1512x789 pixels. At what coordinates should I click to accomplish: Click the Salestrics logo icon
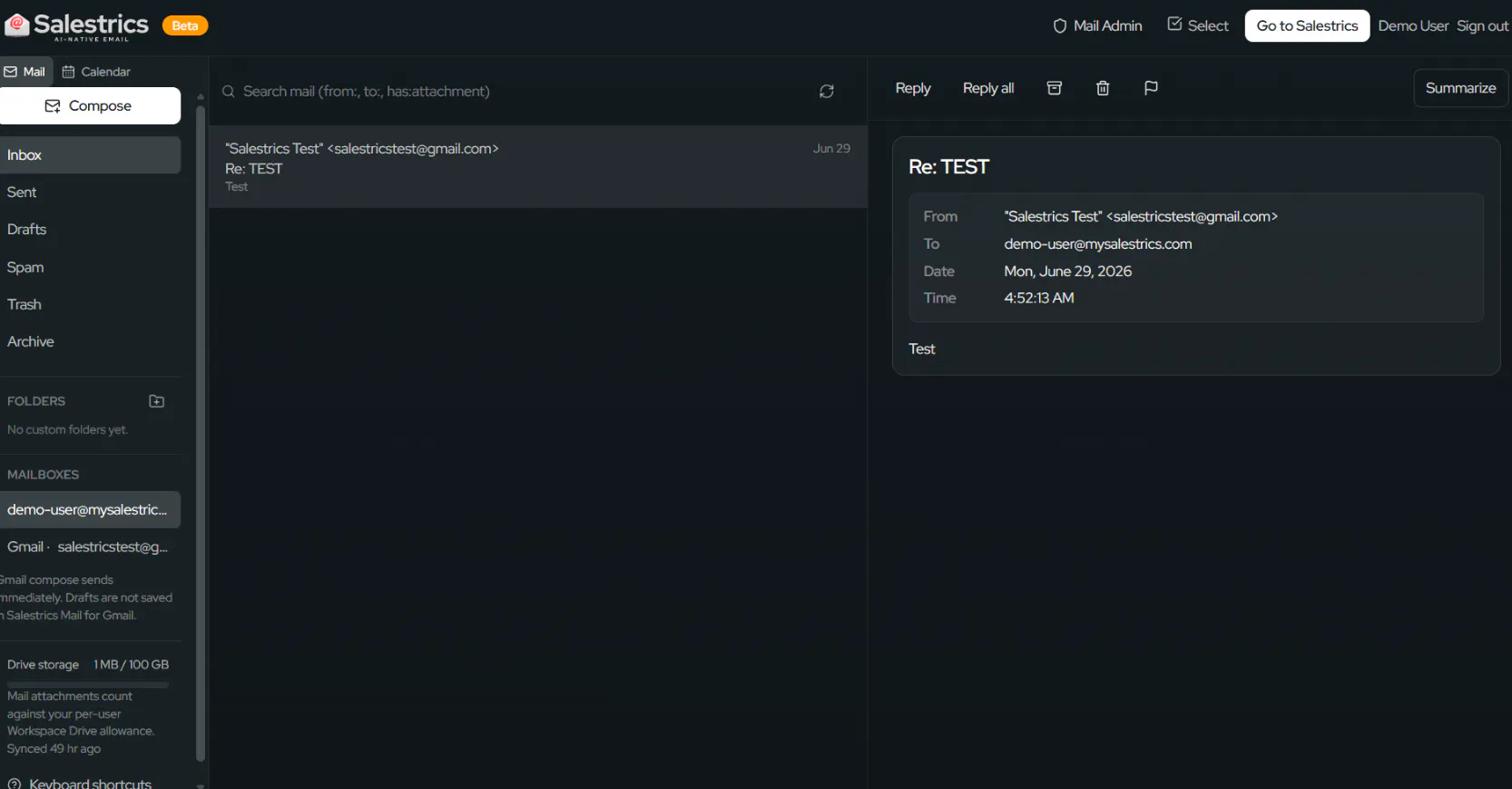(x=17, y=25)
